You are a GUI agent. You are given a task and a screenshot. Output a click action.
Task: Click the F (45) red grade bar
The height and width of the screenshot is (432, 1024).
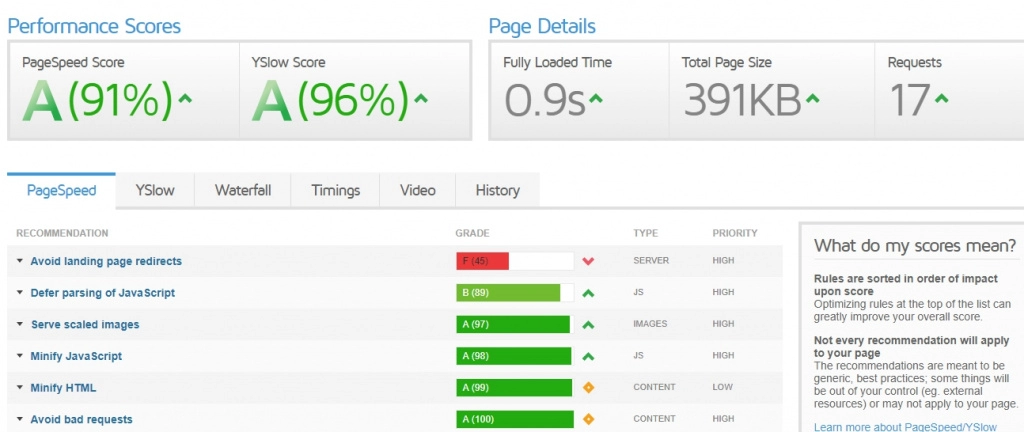[483, 262]
